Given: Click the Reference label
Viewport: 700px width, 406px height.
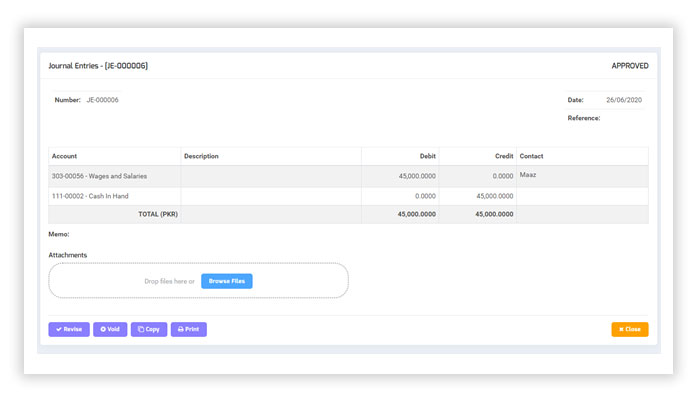Looking at the screenshot, I should point(583,118).
